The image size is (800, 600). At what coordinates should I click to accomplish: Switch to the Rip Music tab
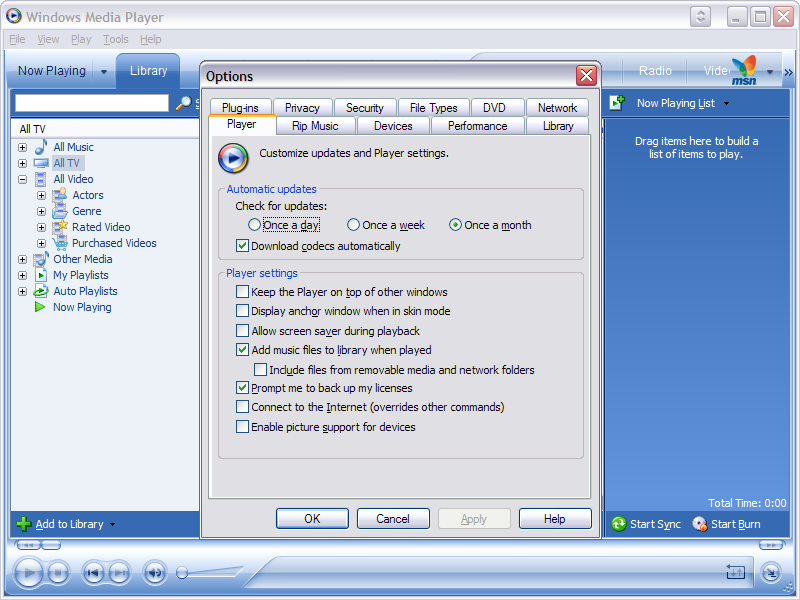pos(315,126)
